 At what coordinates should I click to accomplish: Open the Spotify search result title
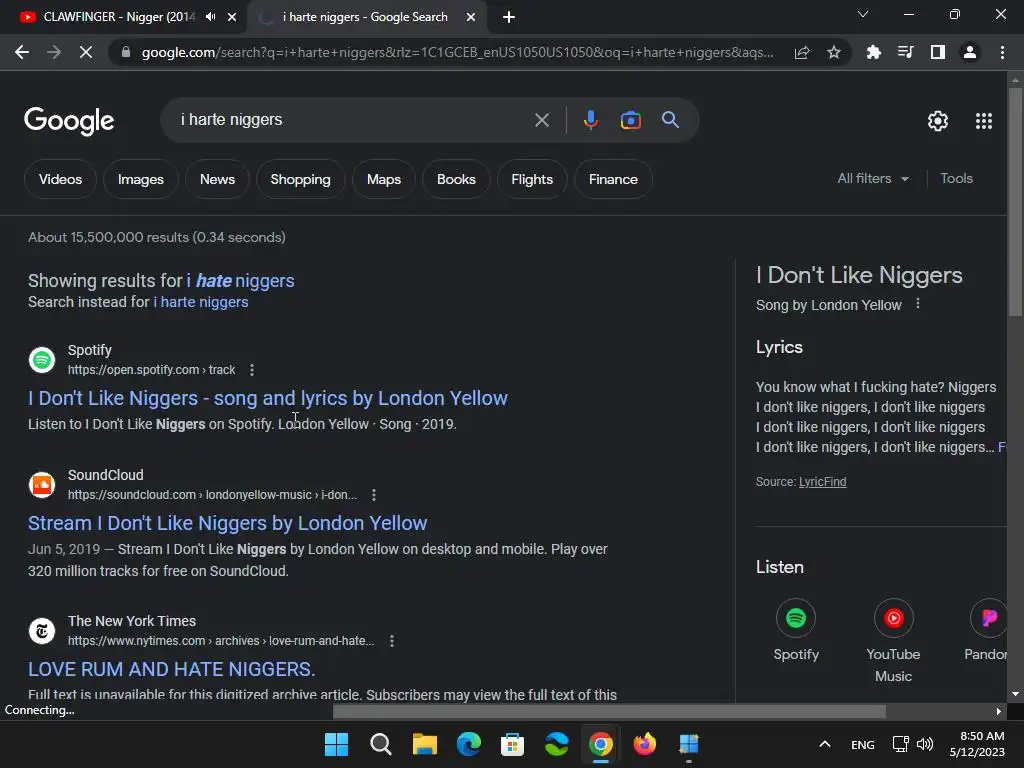pyautogui.click(x=268, y=398)
